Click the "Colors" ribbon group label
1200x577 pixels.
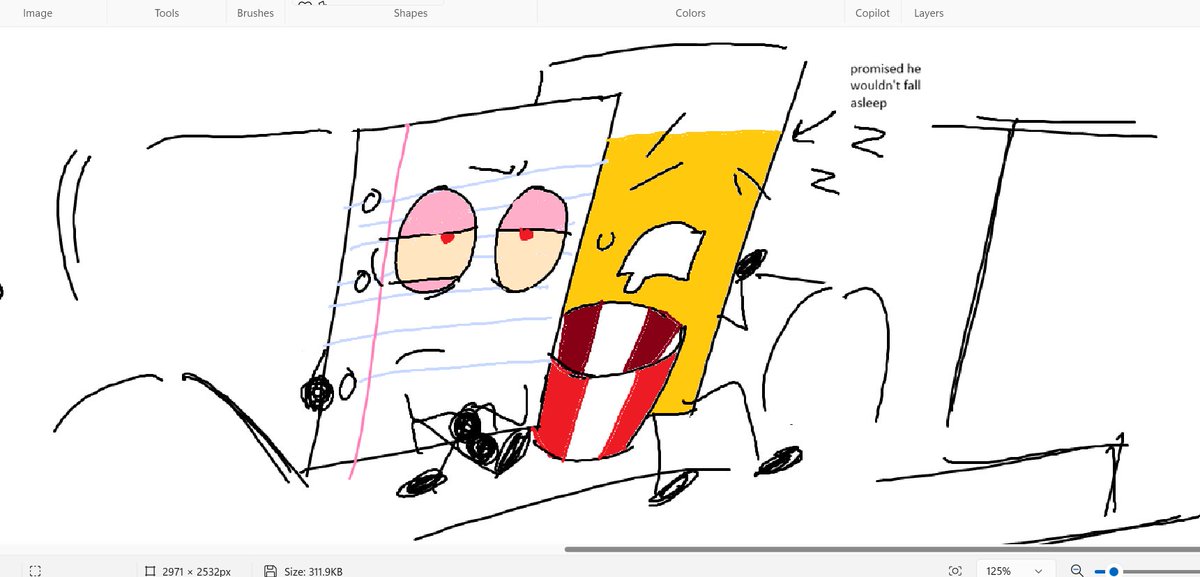(x=690, y=13)
